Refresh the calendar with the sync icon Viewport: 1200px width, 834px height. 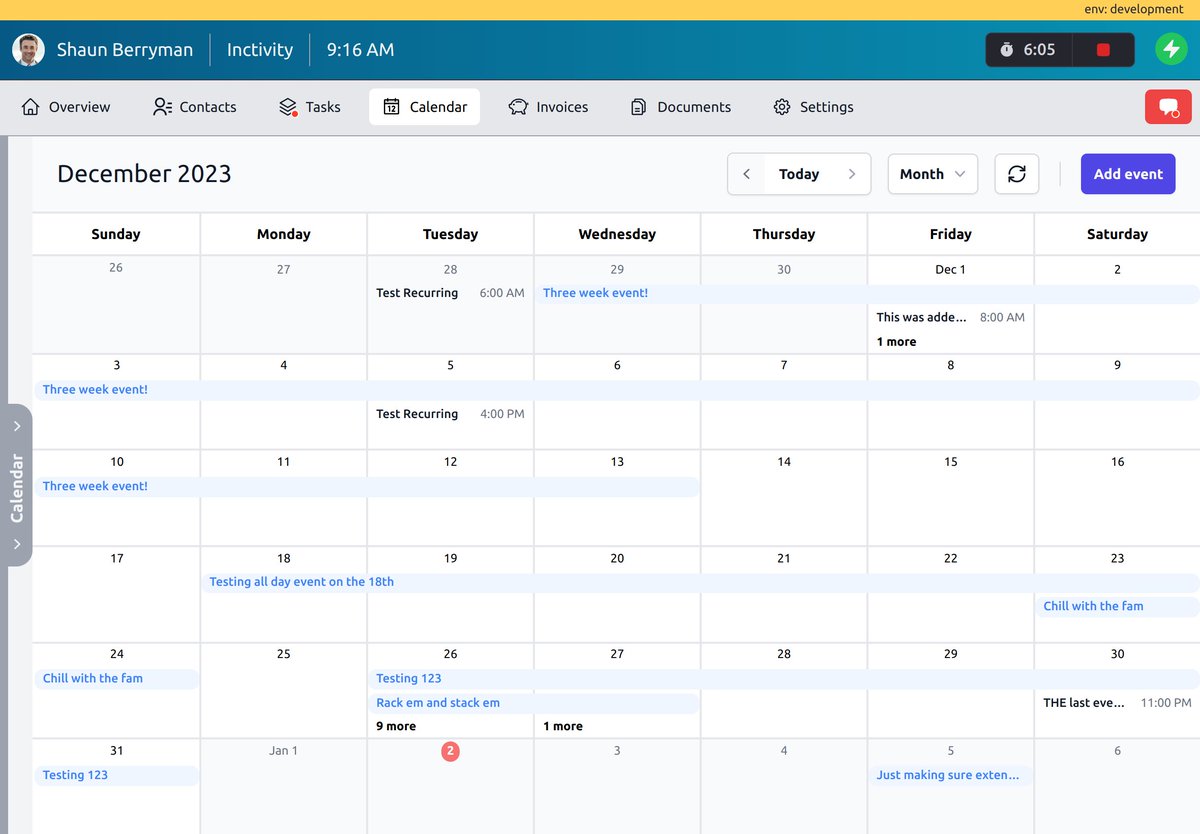point(1017,174)
